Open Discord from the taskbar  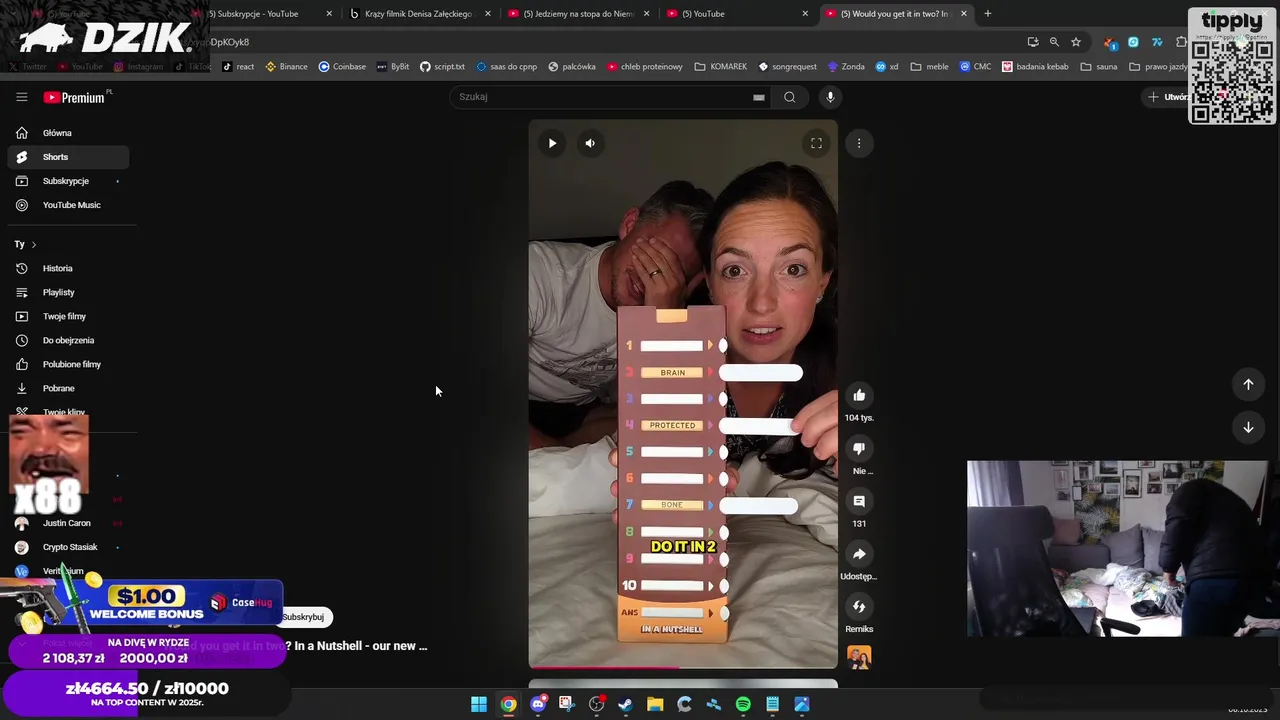pos(538,704)
